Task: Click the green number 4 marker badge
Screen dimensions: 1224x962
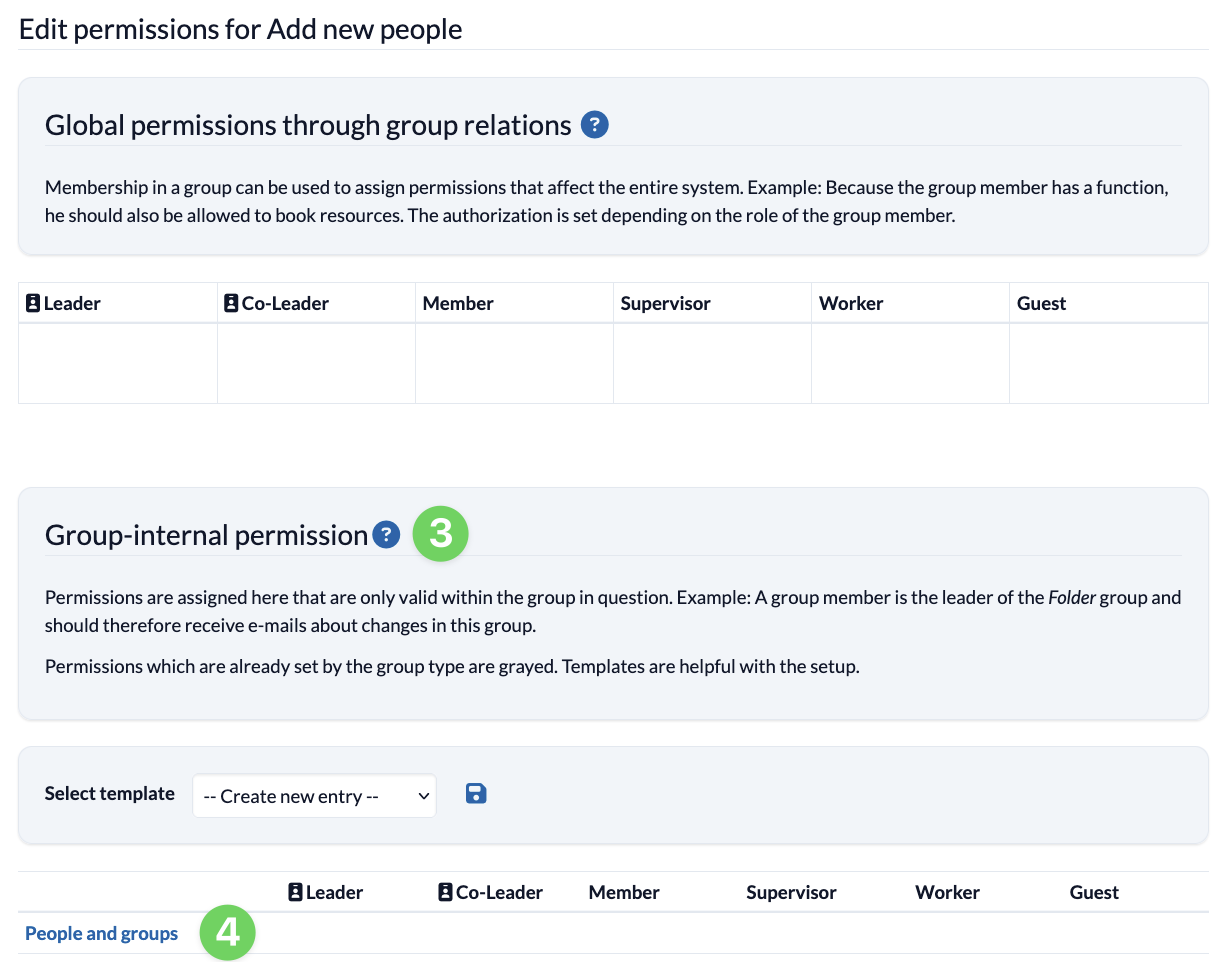Action: coord(228,933)
